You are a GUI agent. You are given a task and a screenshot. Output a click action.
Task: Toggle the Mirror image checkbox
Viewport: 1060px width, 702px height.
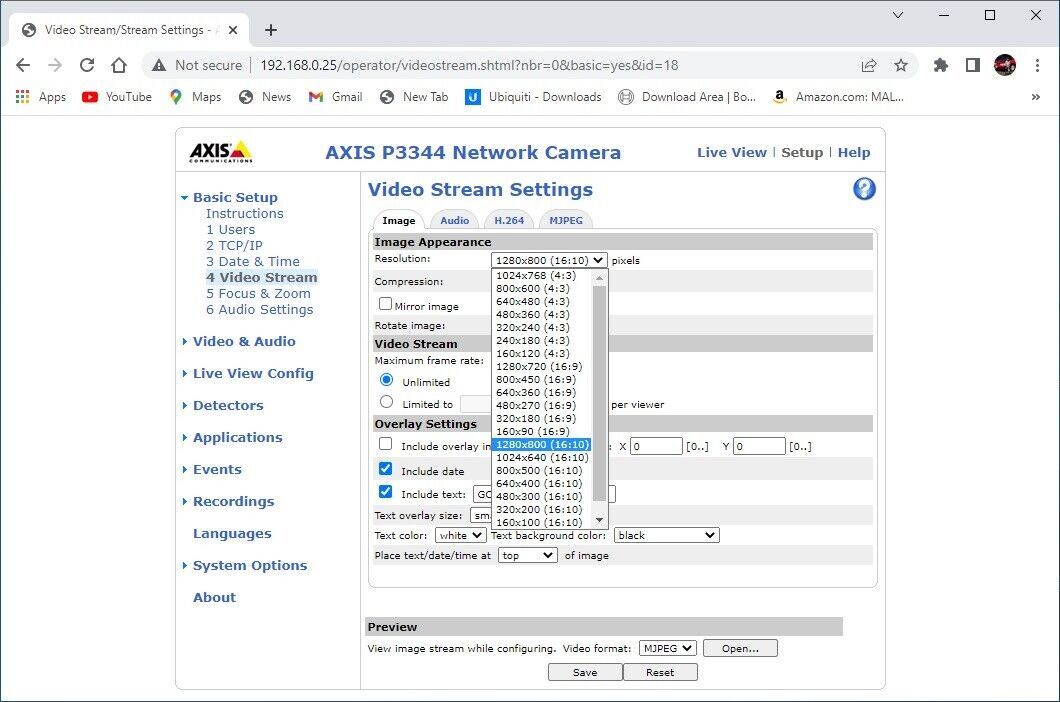coord(385,304)
